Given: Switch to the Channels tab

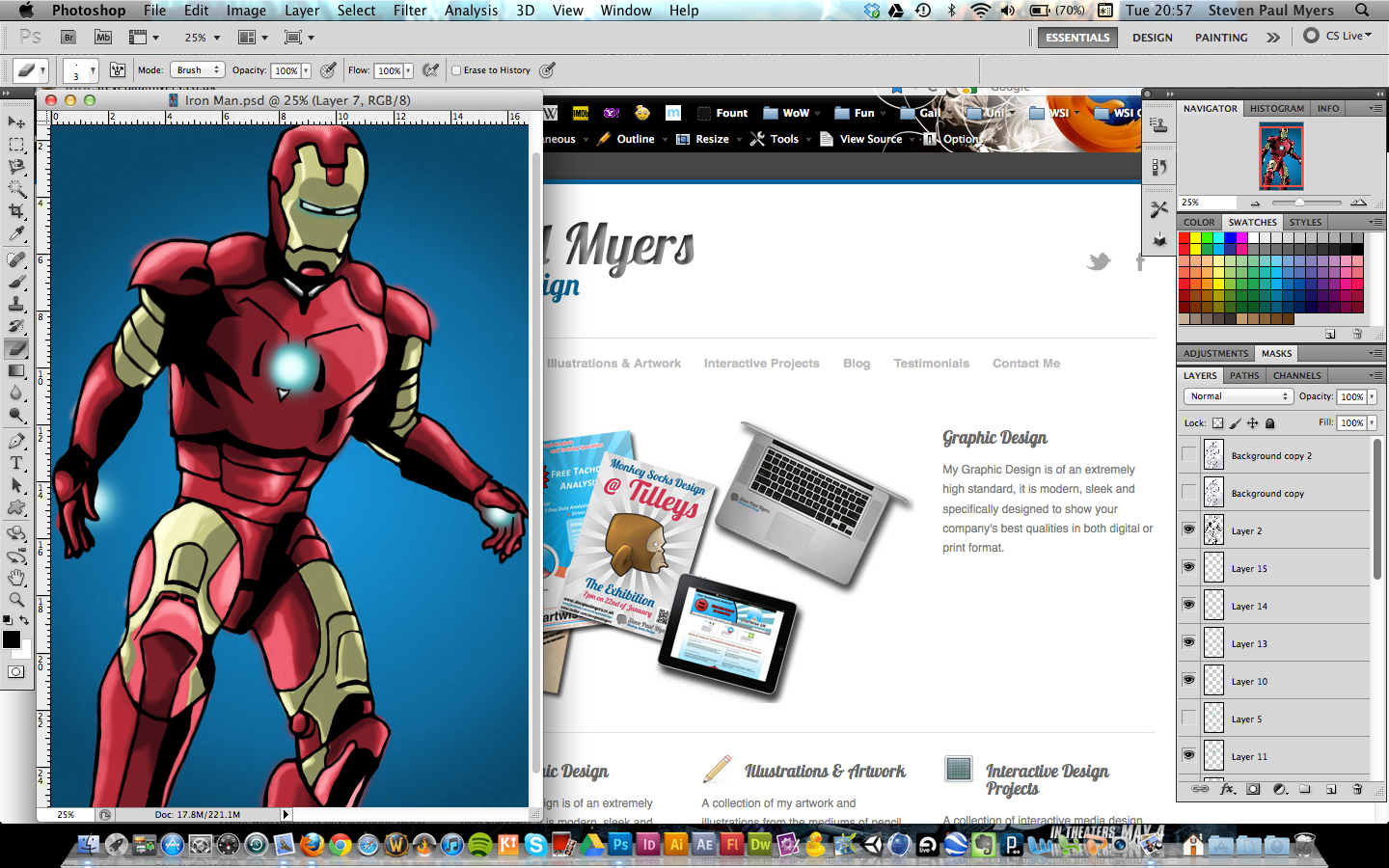Looking at the screenshot, I should coord(1296,376).
